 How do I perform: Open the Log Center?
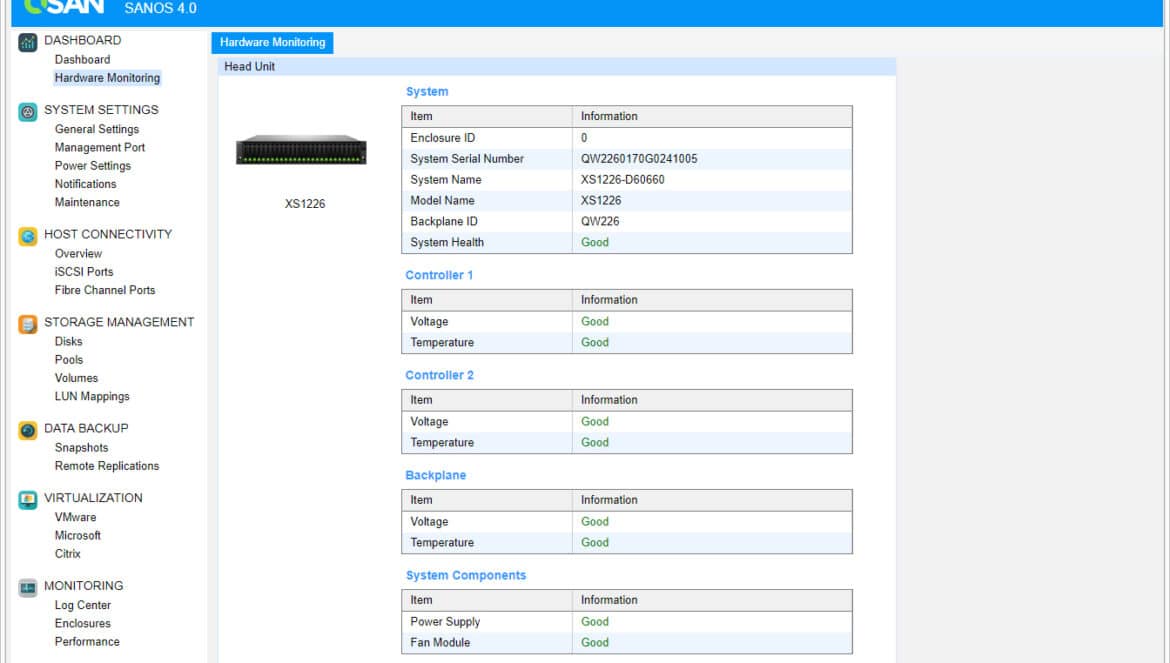(83, 606)
